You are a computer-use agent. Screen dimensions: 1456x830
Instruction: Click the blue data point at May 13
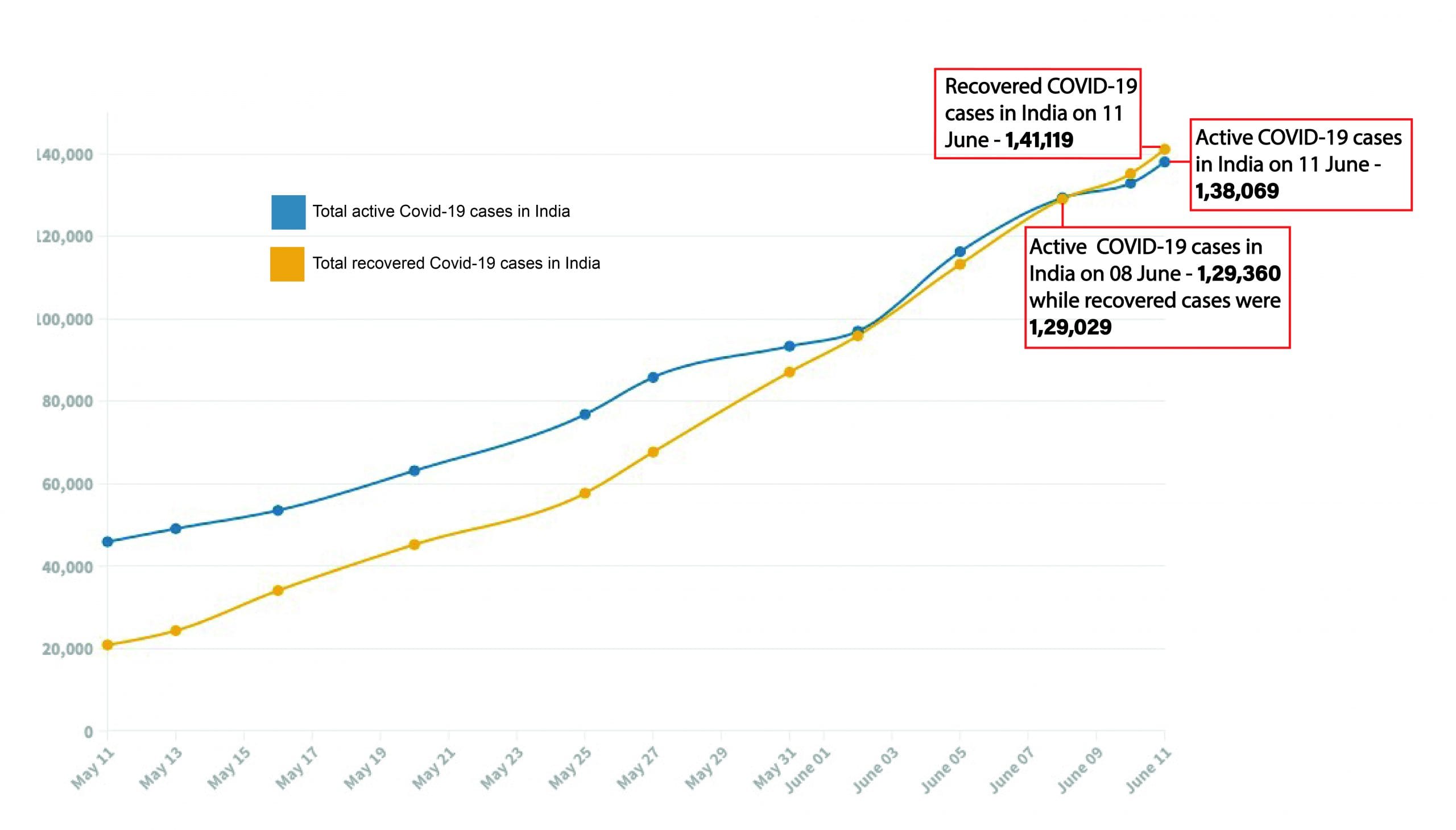tap(176, 528)
